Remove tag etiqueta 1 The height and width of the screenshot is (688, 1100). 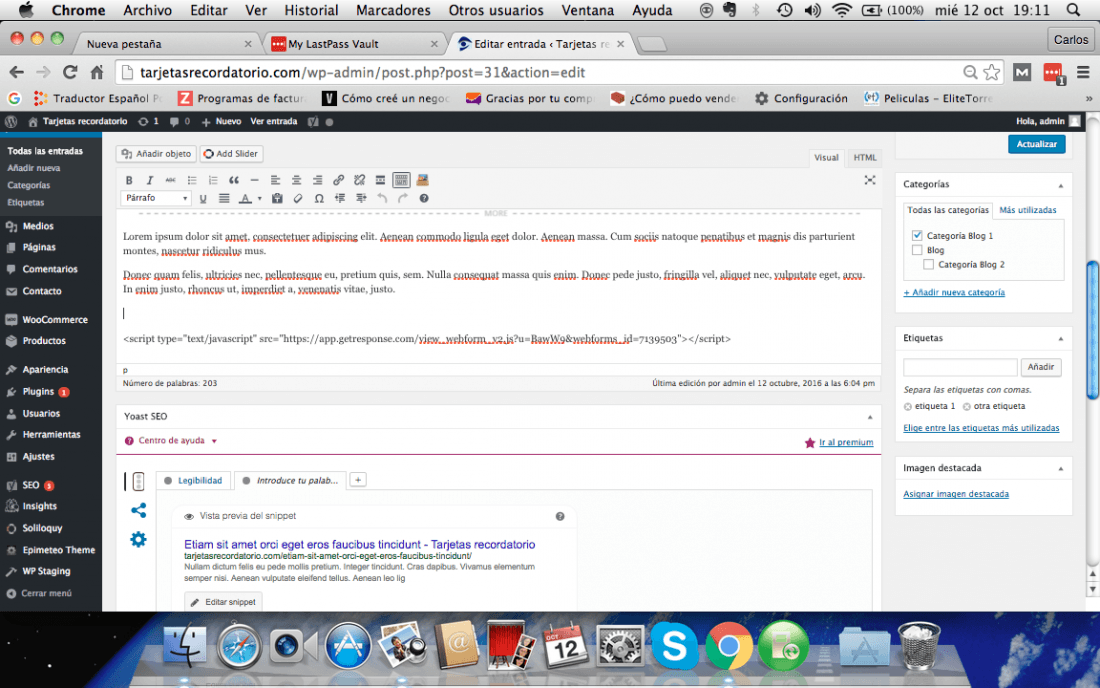coord(908,407)
